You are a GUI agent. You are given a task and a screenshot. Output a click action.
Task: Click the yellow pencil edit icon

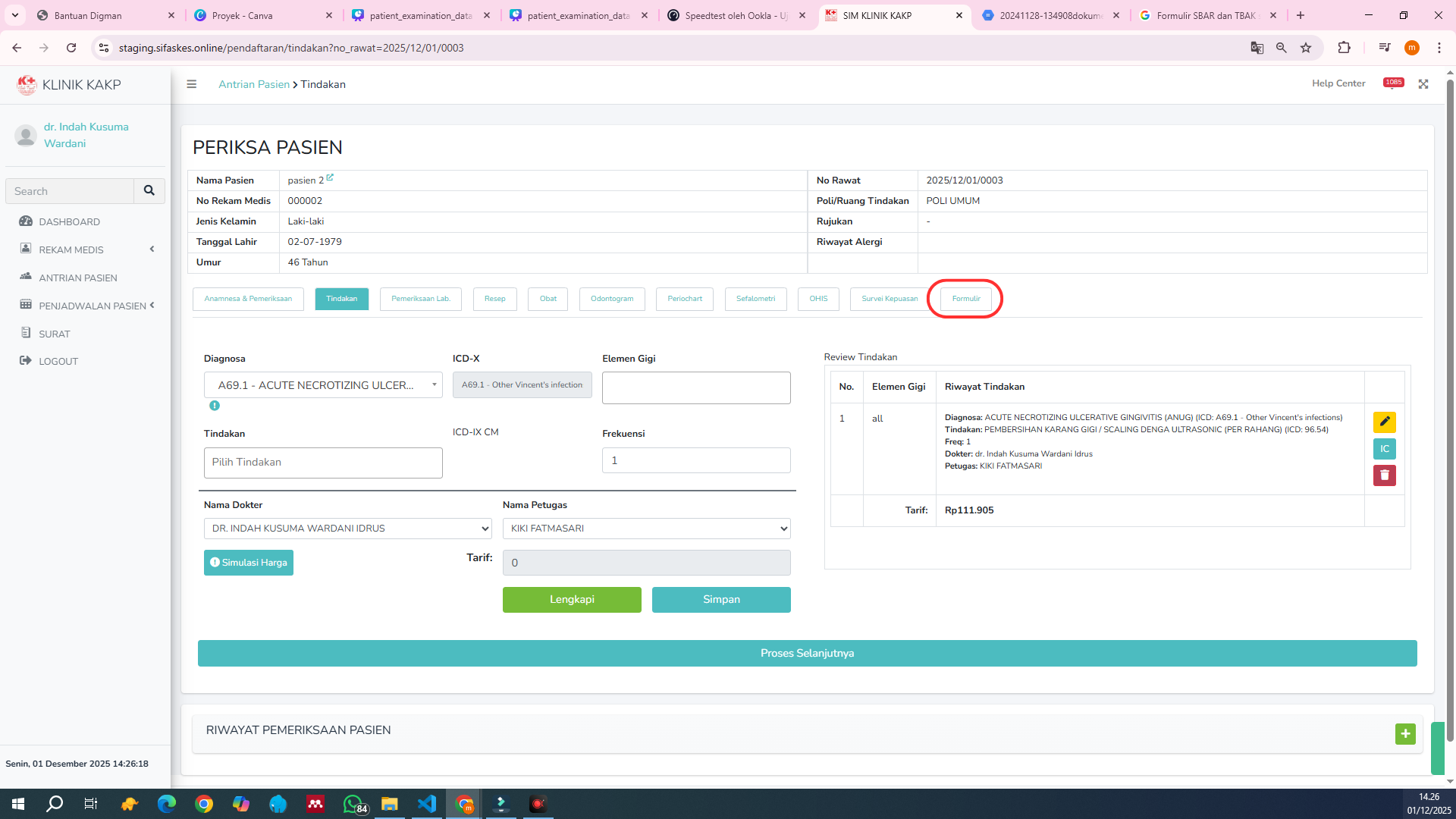pos(1384,422)
